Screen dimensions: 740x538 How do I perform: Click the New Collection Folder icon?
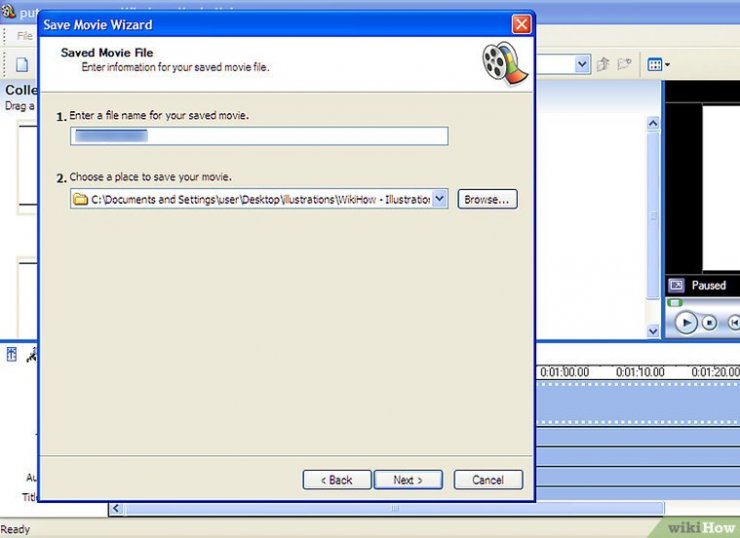(x=625, y=65)
